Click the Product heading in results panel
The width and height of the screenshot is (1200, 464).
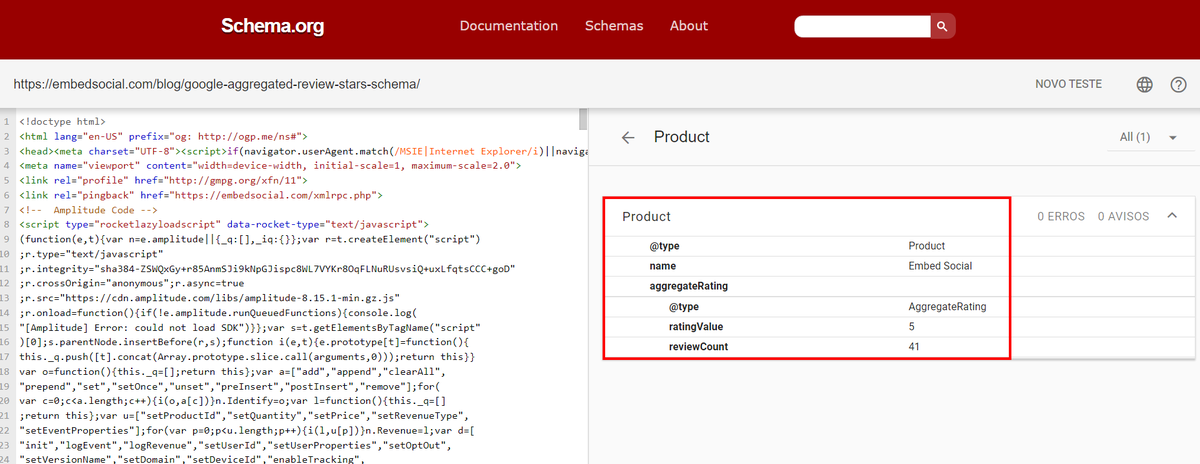coord(646,216)
